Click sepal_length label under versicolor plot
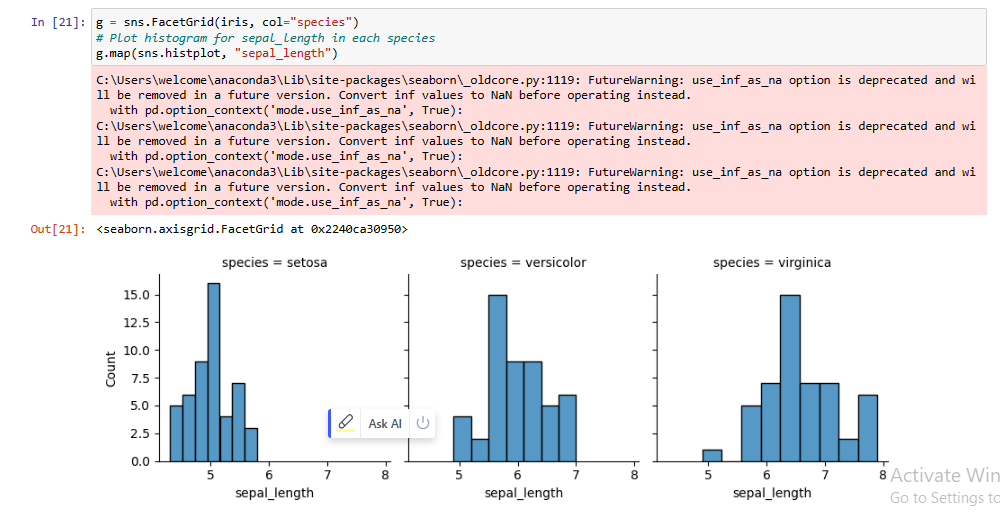This screenshot has width=1000, height=516. (523, 493)
